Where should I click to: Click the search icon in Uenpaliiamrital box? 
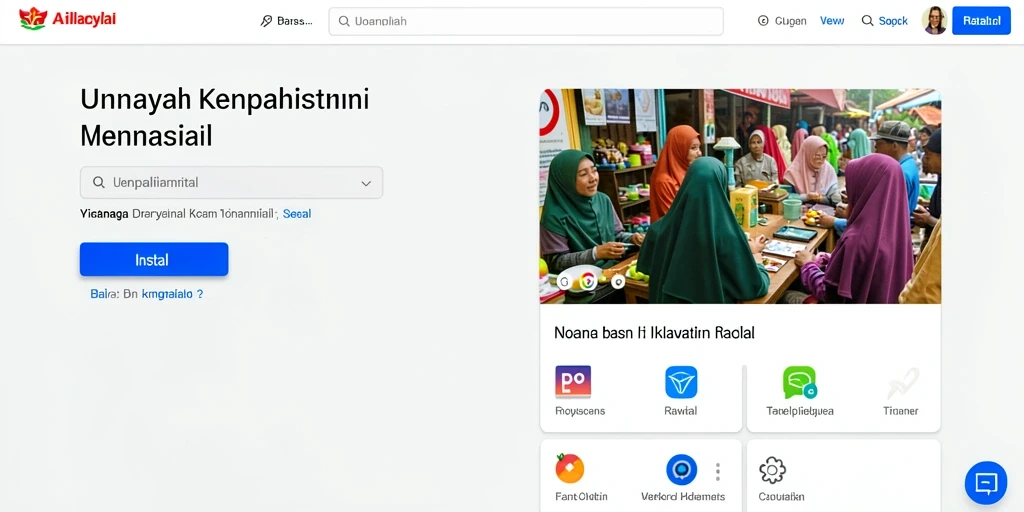(x=99, y=182)
